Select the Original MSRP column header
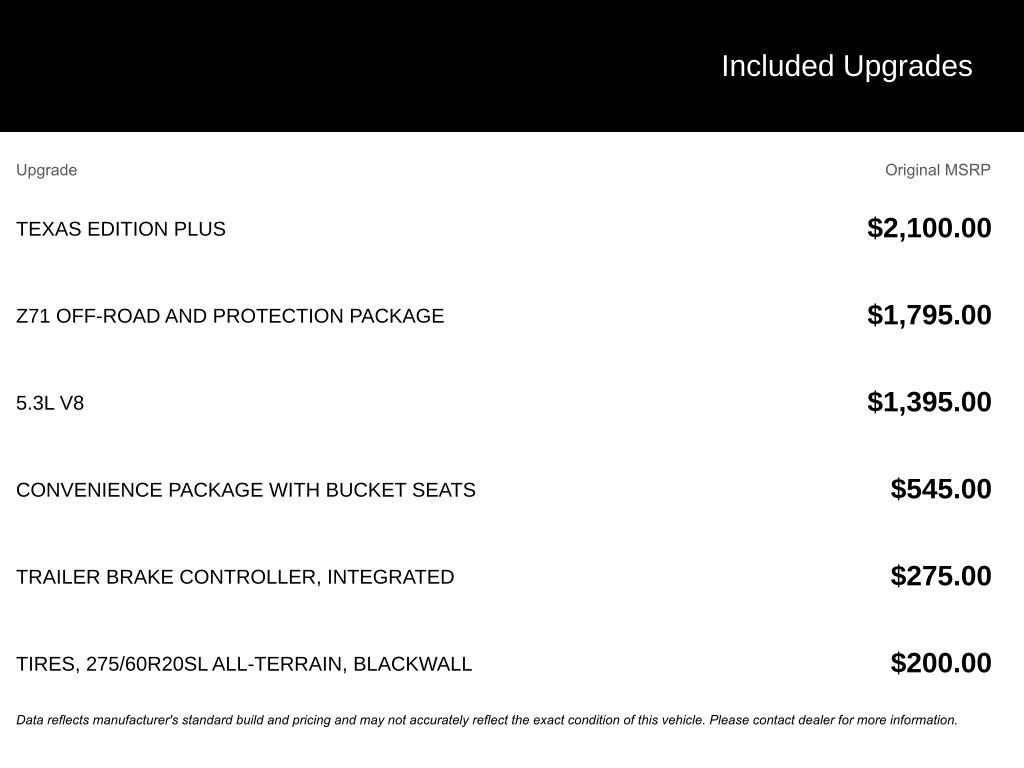1024x768 pixels. 937,170
